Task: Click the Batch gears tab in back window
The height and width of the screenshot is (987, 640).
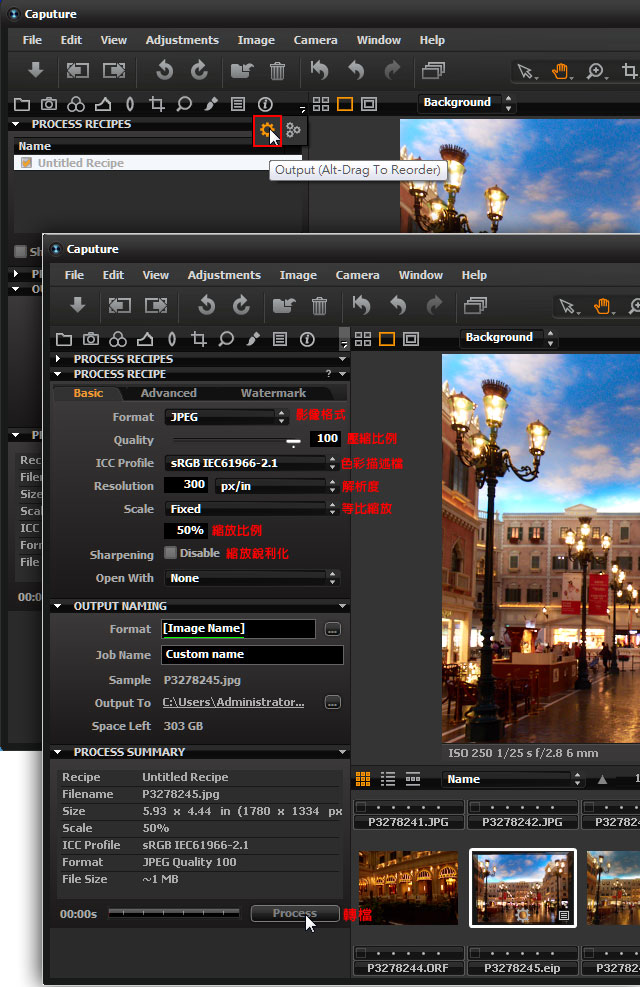Action: [293, 130]
